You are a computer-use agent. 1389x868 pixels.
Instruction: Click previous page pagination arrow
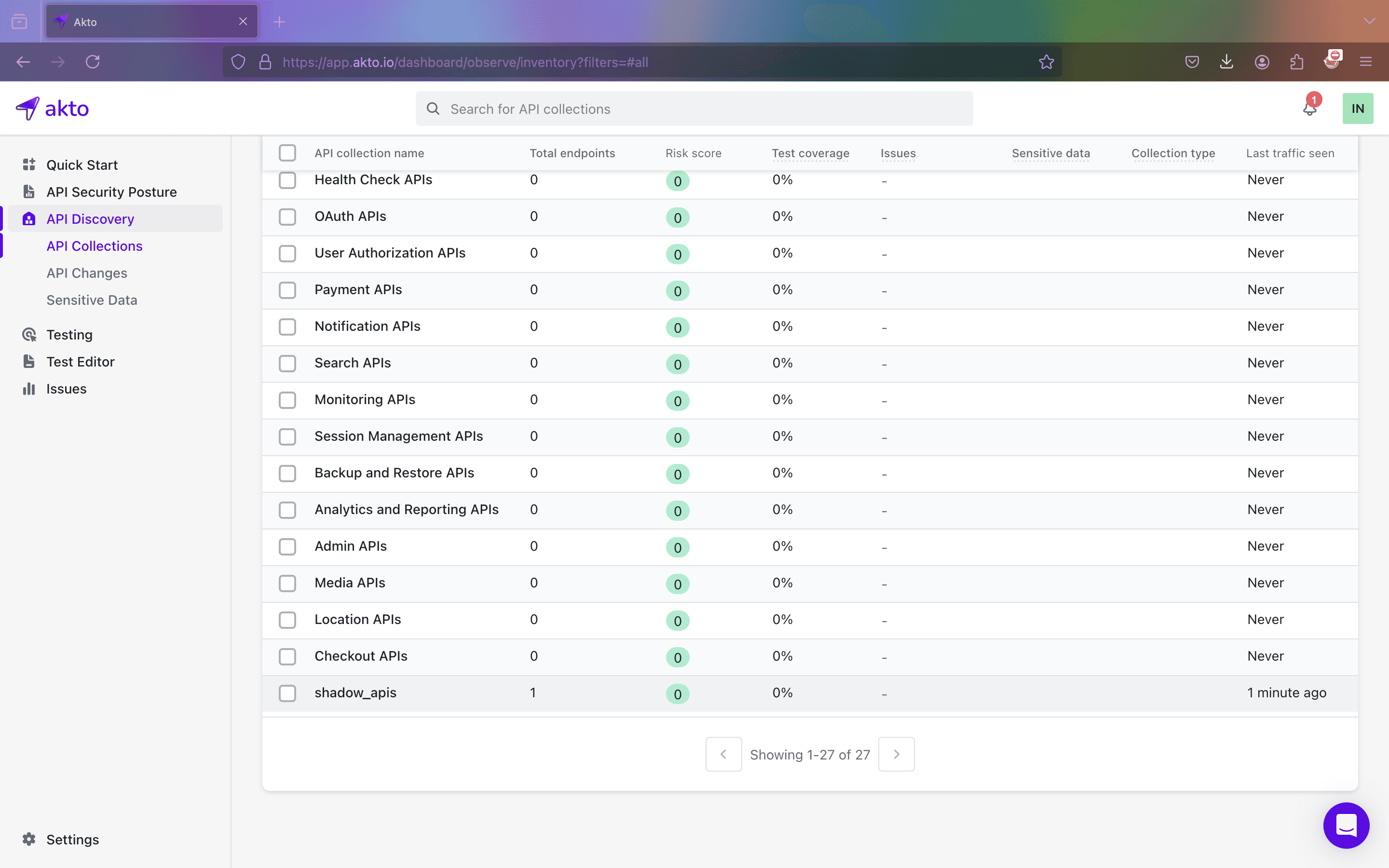tap(723, 754)
